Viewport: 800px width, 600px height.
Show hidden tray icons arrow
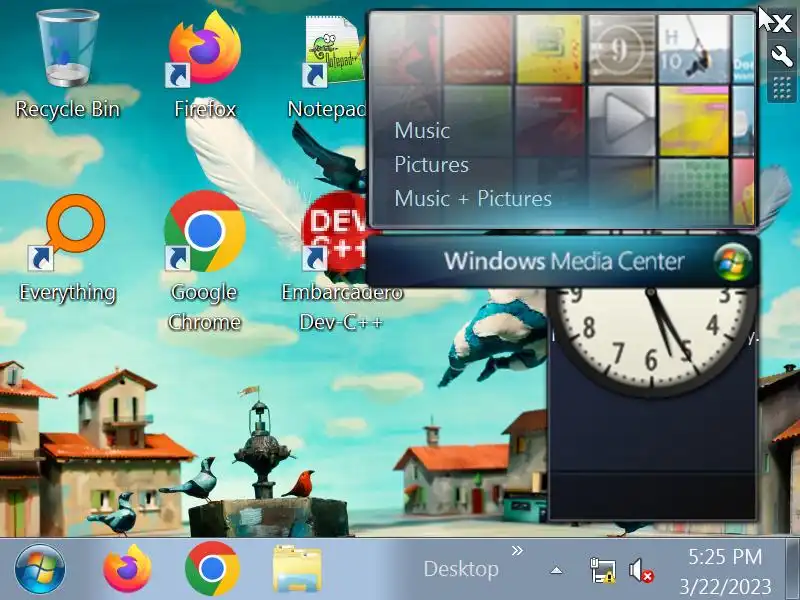[557, 570]
